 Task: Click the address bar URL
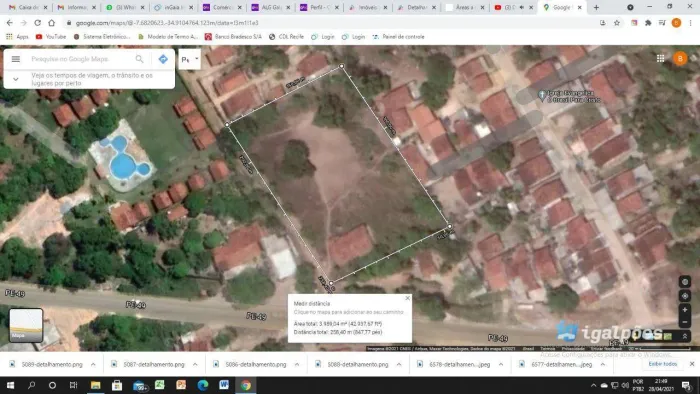(167, 23)
